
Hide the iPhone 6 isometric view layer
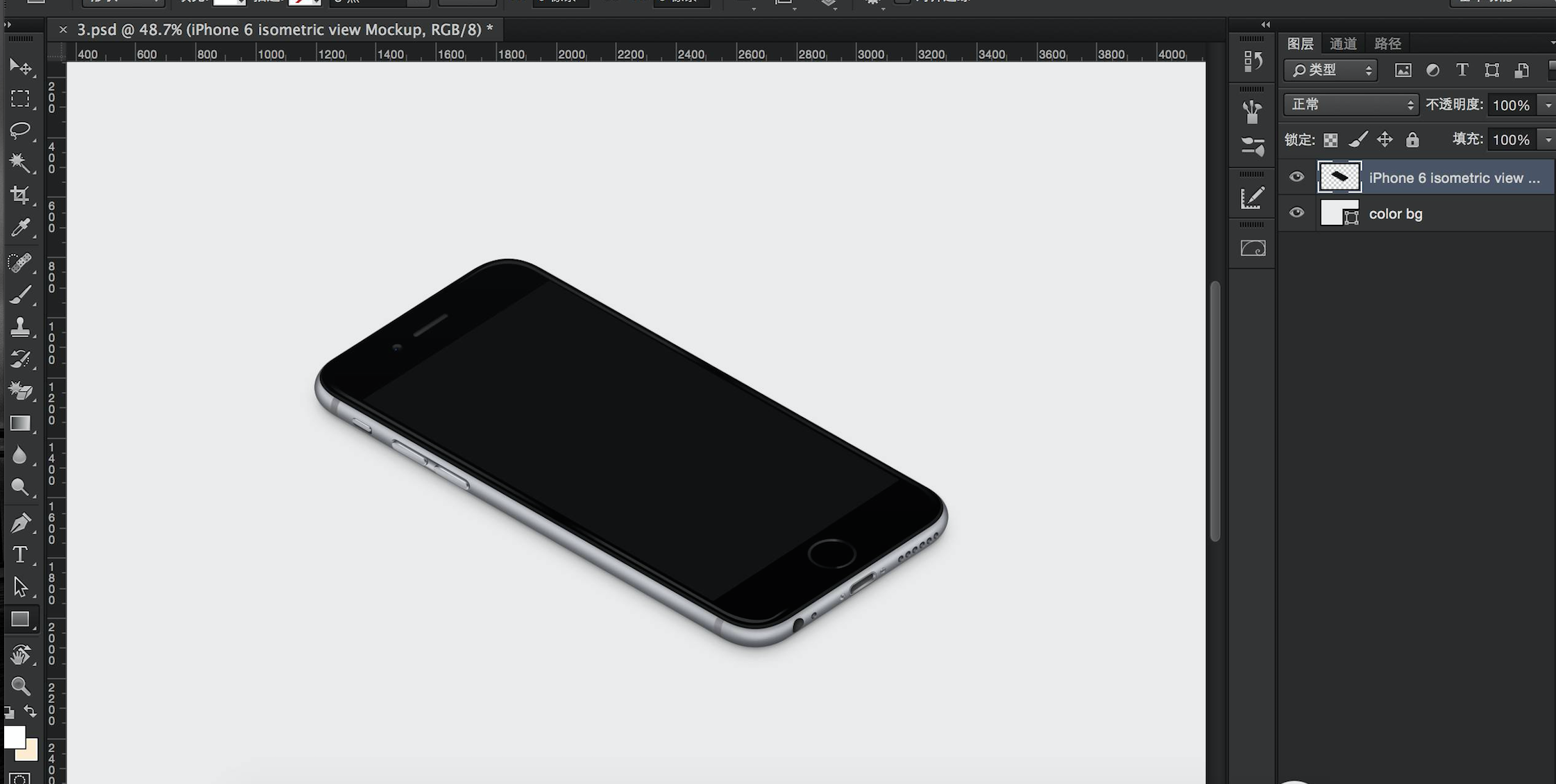point(1296,177)
